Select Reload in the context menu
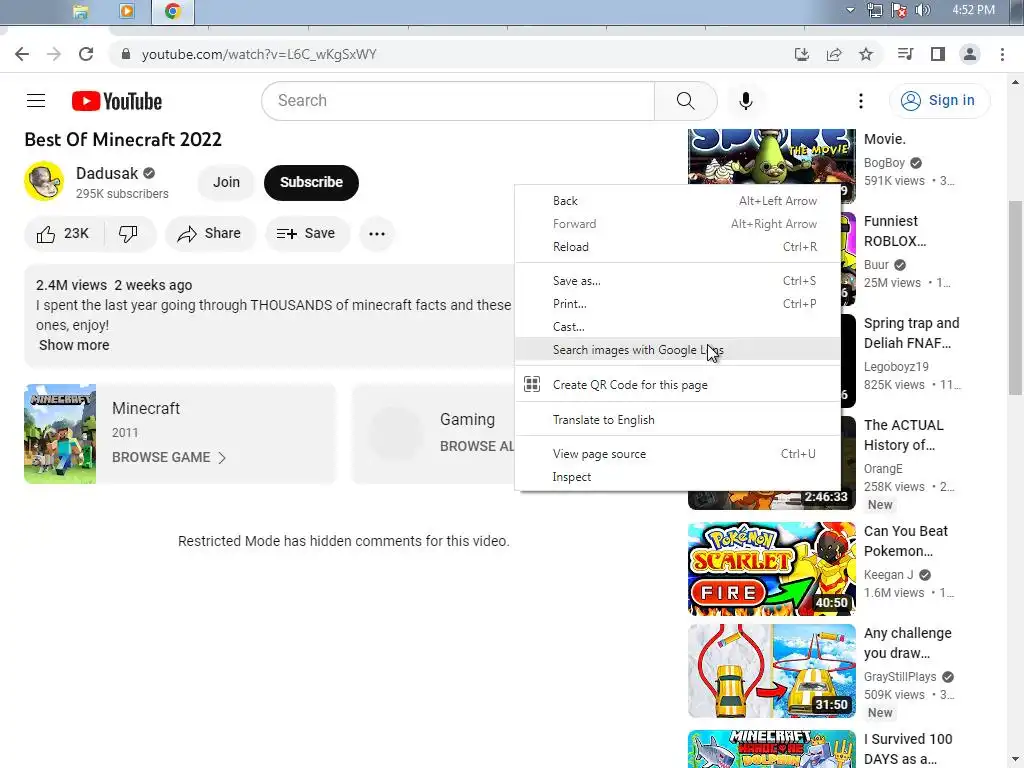This screenshot has width=1024, height=768. (x=677, y=247)
